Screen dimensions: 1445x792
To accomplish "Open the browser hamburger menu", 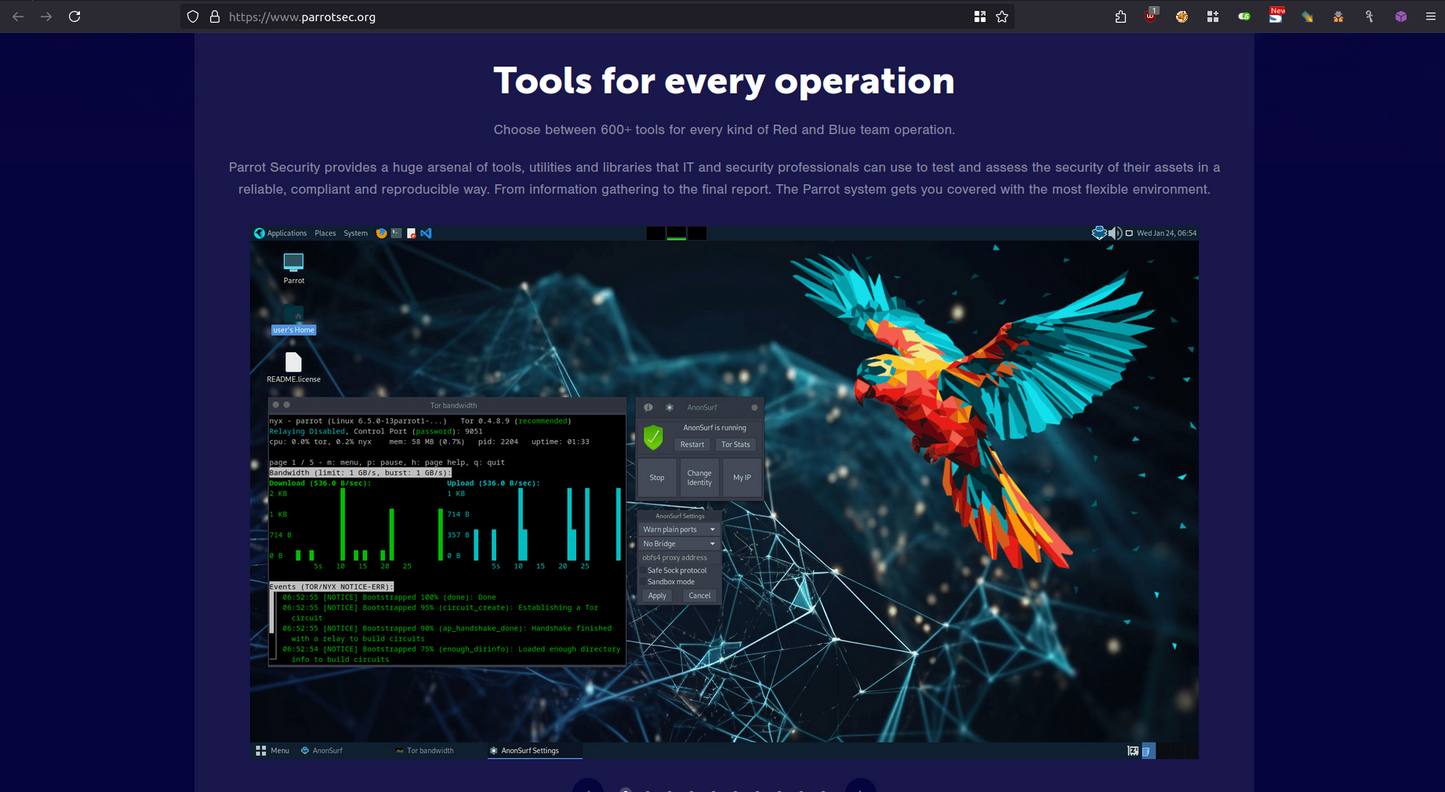I will coord(1430,17).
